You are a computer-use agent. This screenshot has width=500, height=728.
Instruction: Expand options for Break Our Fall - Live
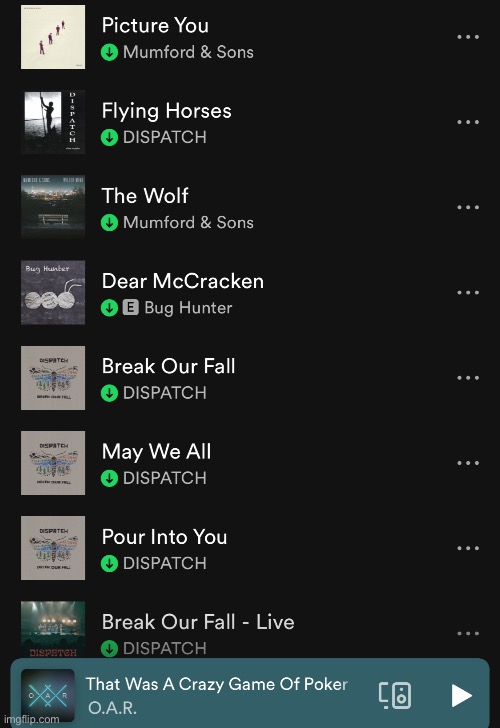coord(468,633)
